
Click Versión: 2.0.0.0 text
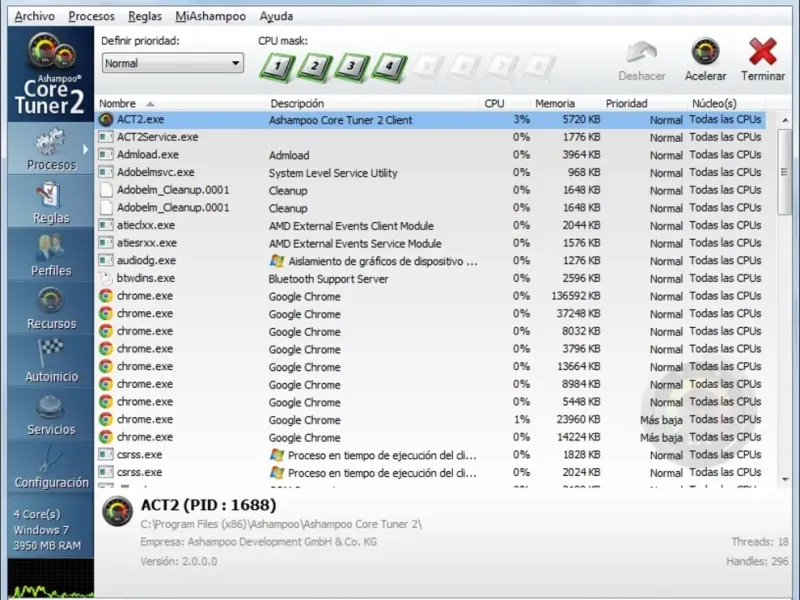[x=179, y=562]
